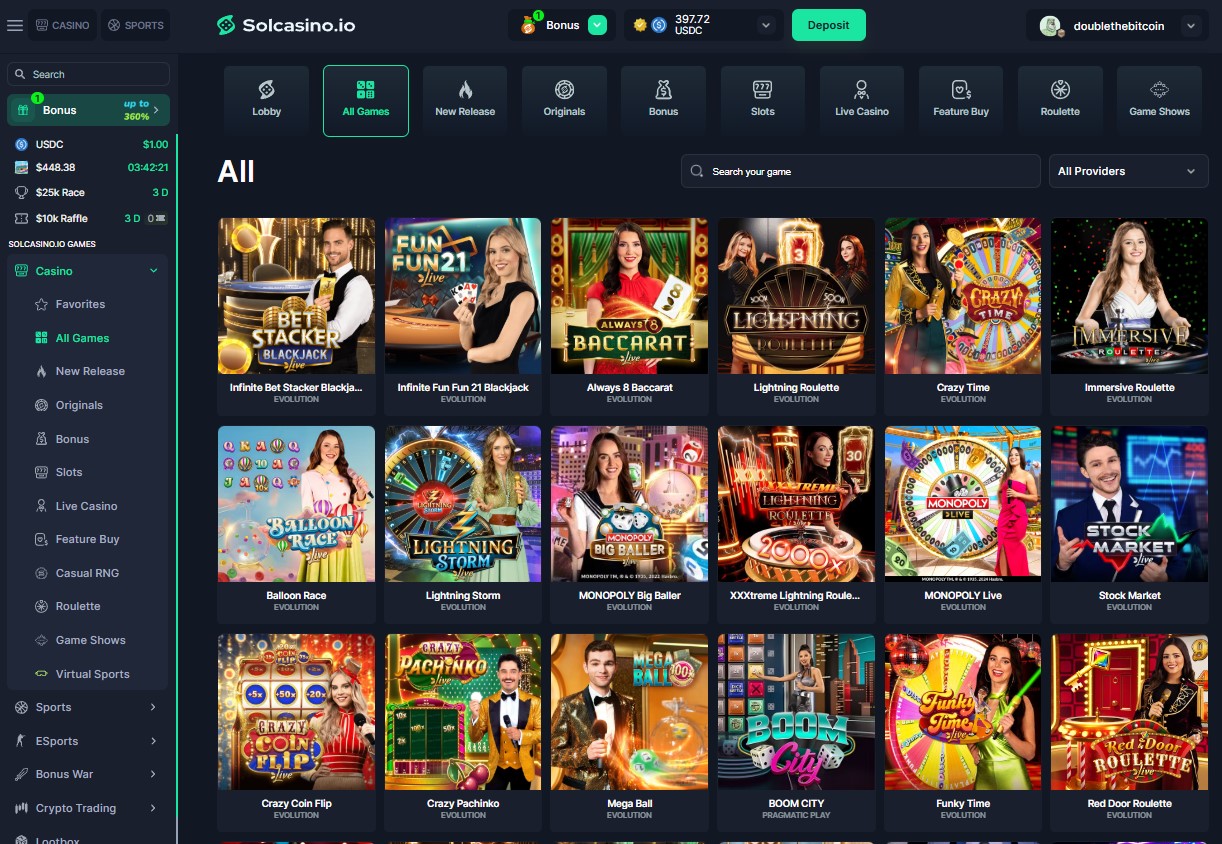The width and height of the screenshot is (1222, 844).
Task: Click the USDC coin icon in sidebar
Action: [21, 144]
